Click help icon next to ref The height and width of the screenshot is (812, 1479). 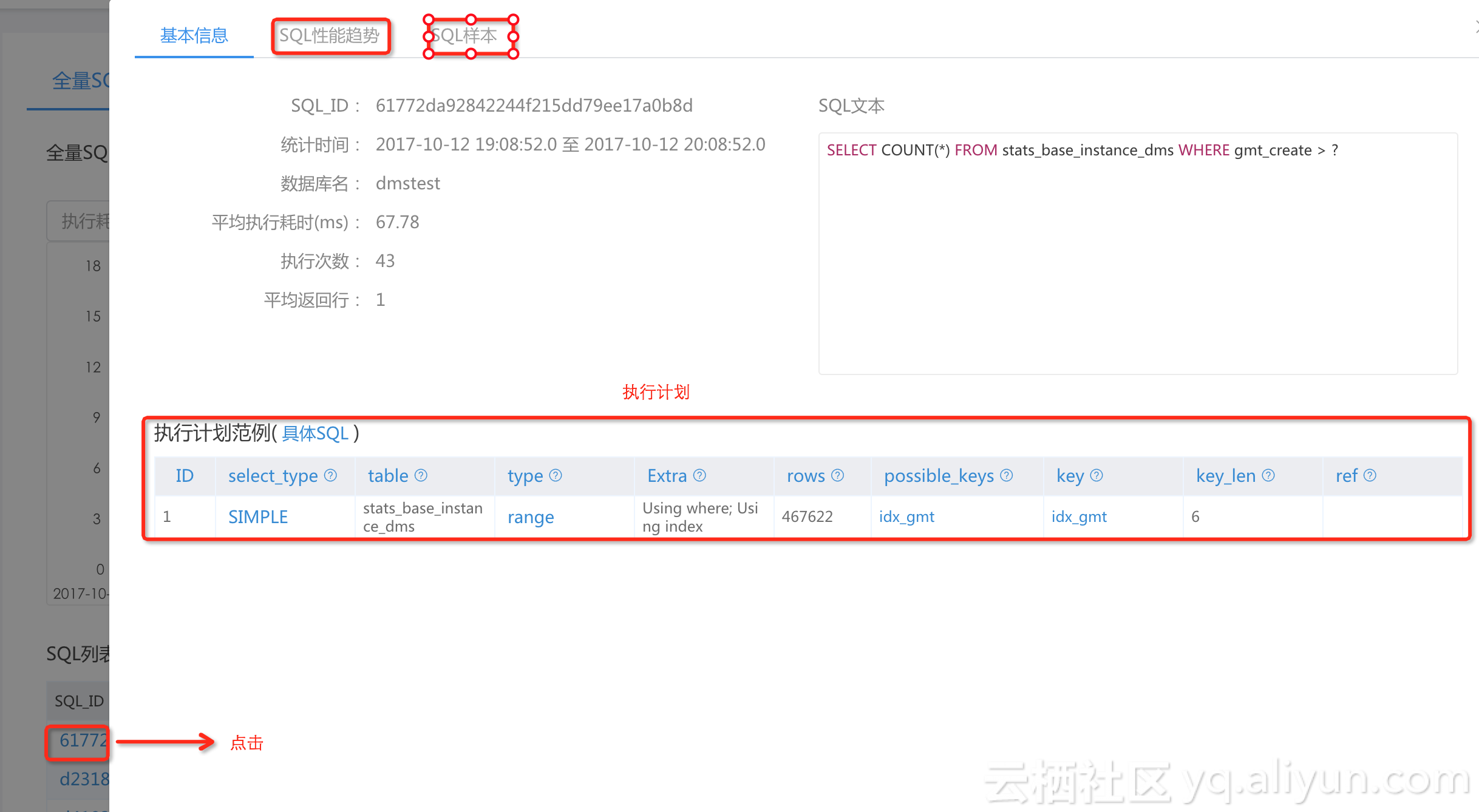1370,475
